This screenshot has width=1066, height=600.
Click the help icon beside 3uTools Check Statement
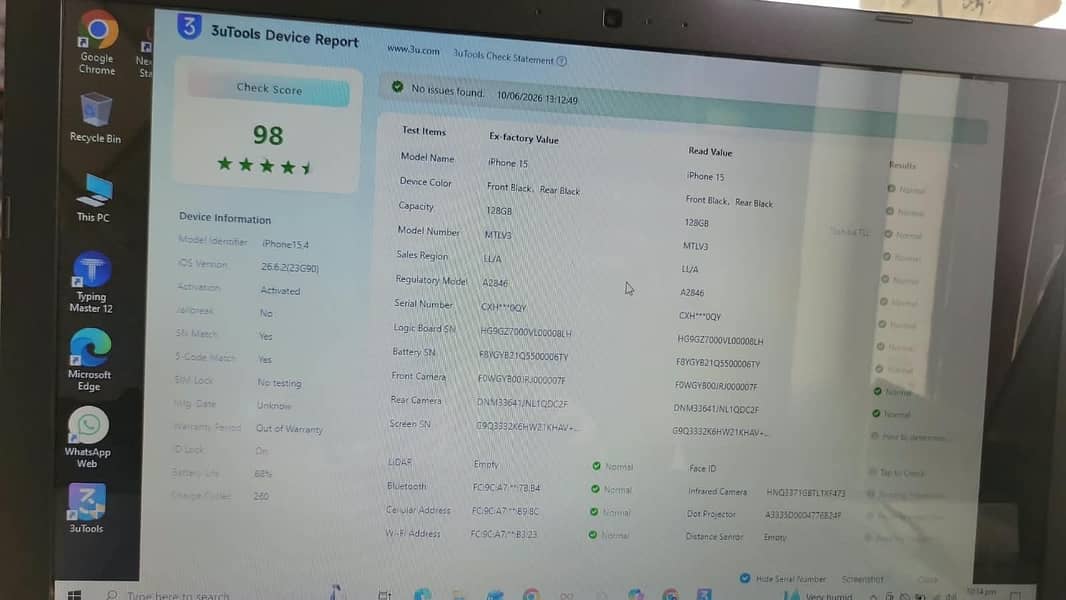coord(562,61)
